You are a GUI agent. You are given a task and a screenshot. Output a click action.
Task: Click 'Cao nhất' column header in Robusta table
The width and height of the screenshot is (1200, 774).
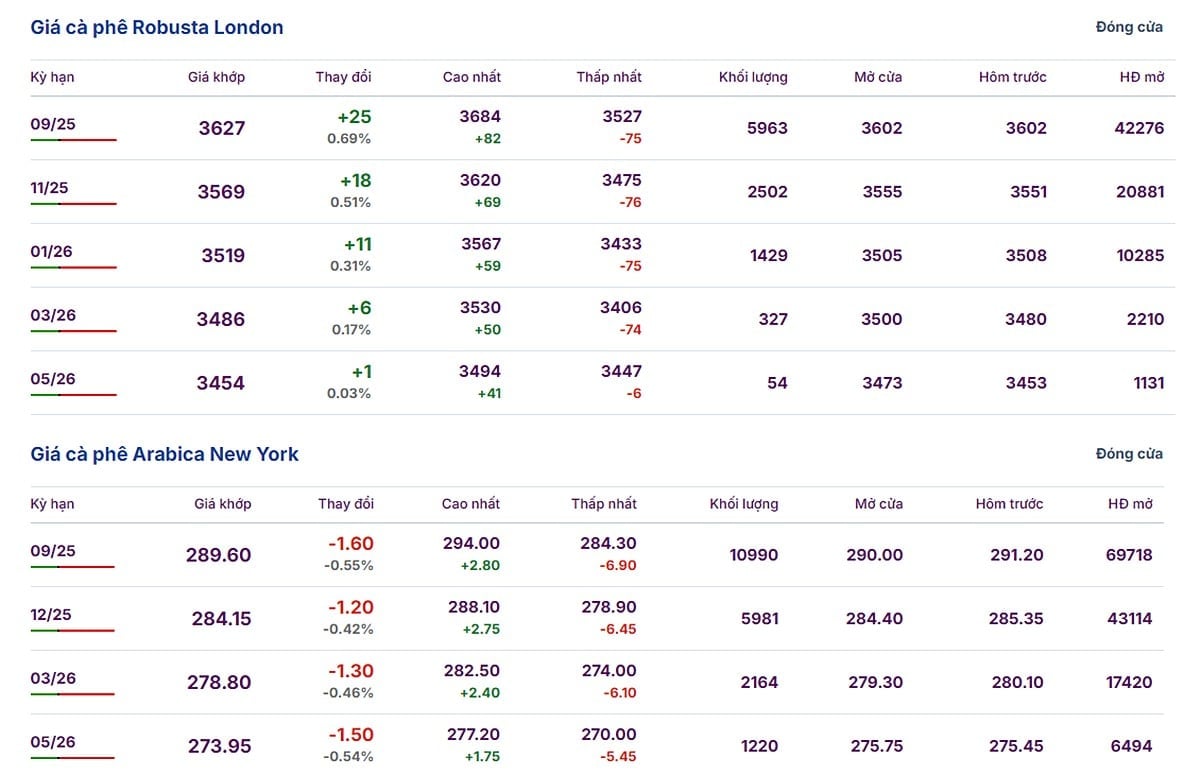tap(472, 77)
